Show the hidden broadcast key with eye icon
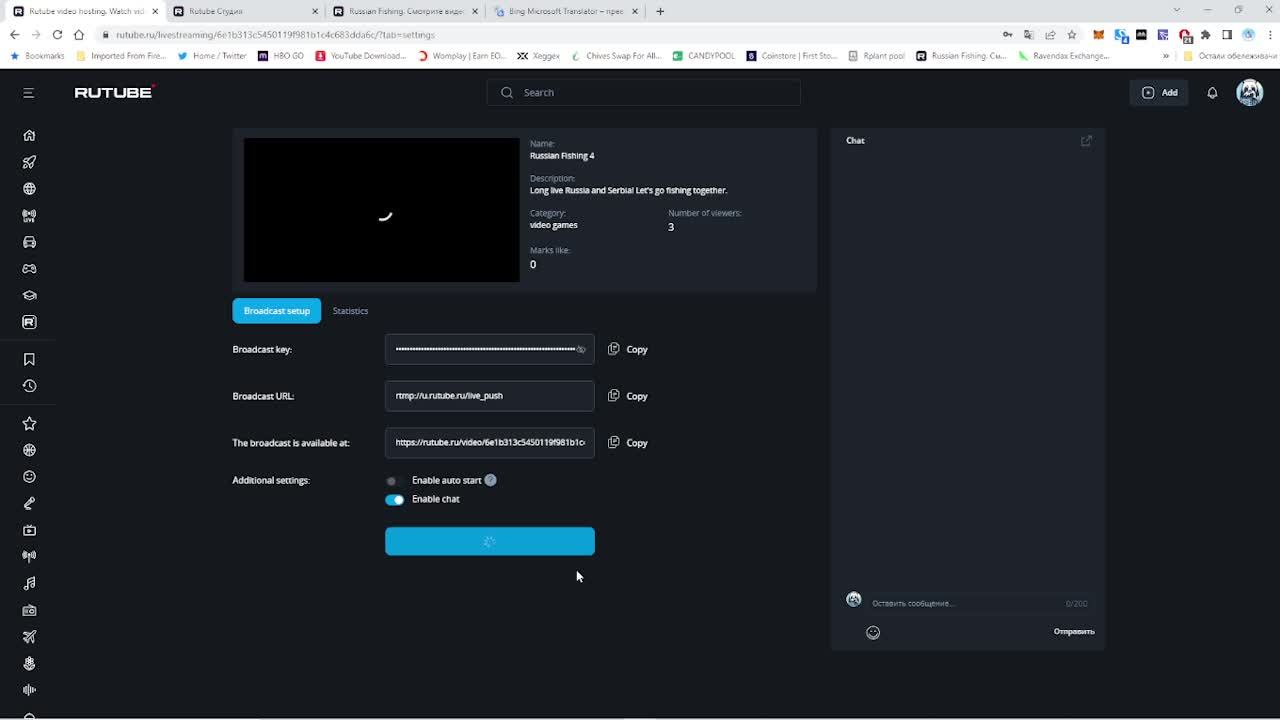 pyautogui.click(x=581, y=349)
